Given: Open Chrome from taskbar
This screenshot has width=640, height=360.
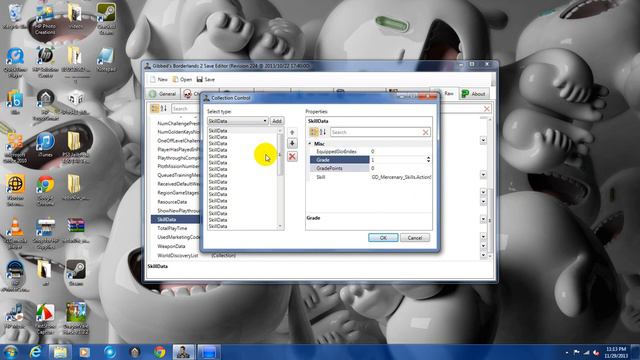Looking at the screenshot, I should [159, 352].
